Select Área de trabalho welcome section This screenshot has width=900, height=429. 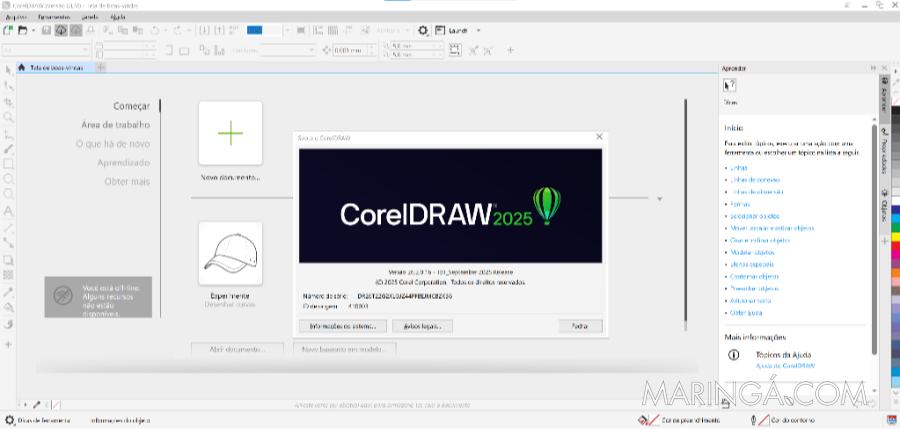point(115,125)
